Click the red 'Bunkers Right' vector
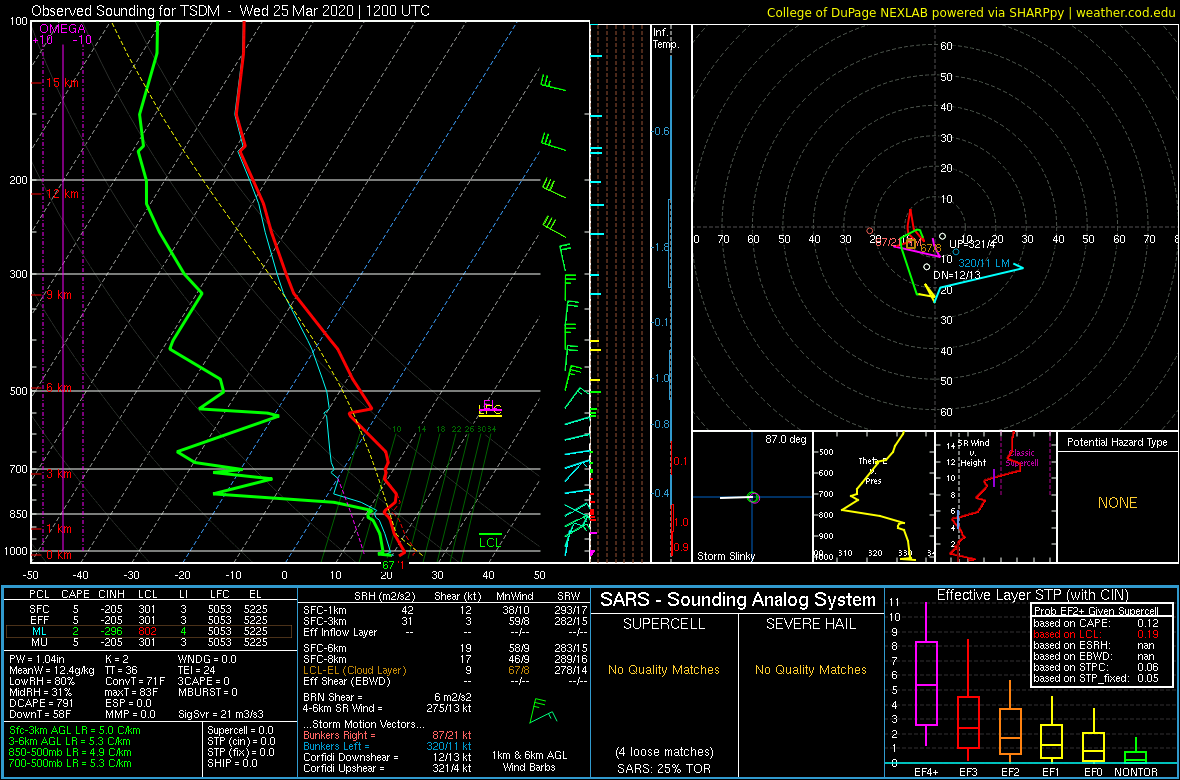Screen dimensions: 1180x780 point(387,736)
